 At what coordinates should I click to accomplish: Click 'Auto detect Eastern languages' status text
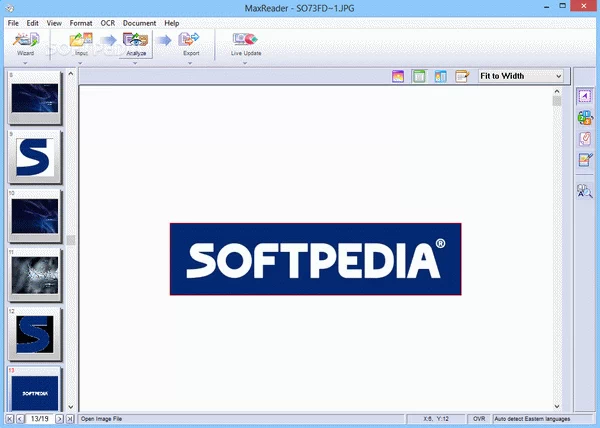pos(532,419)
